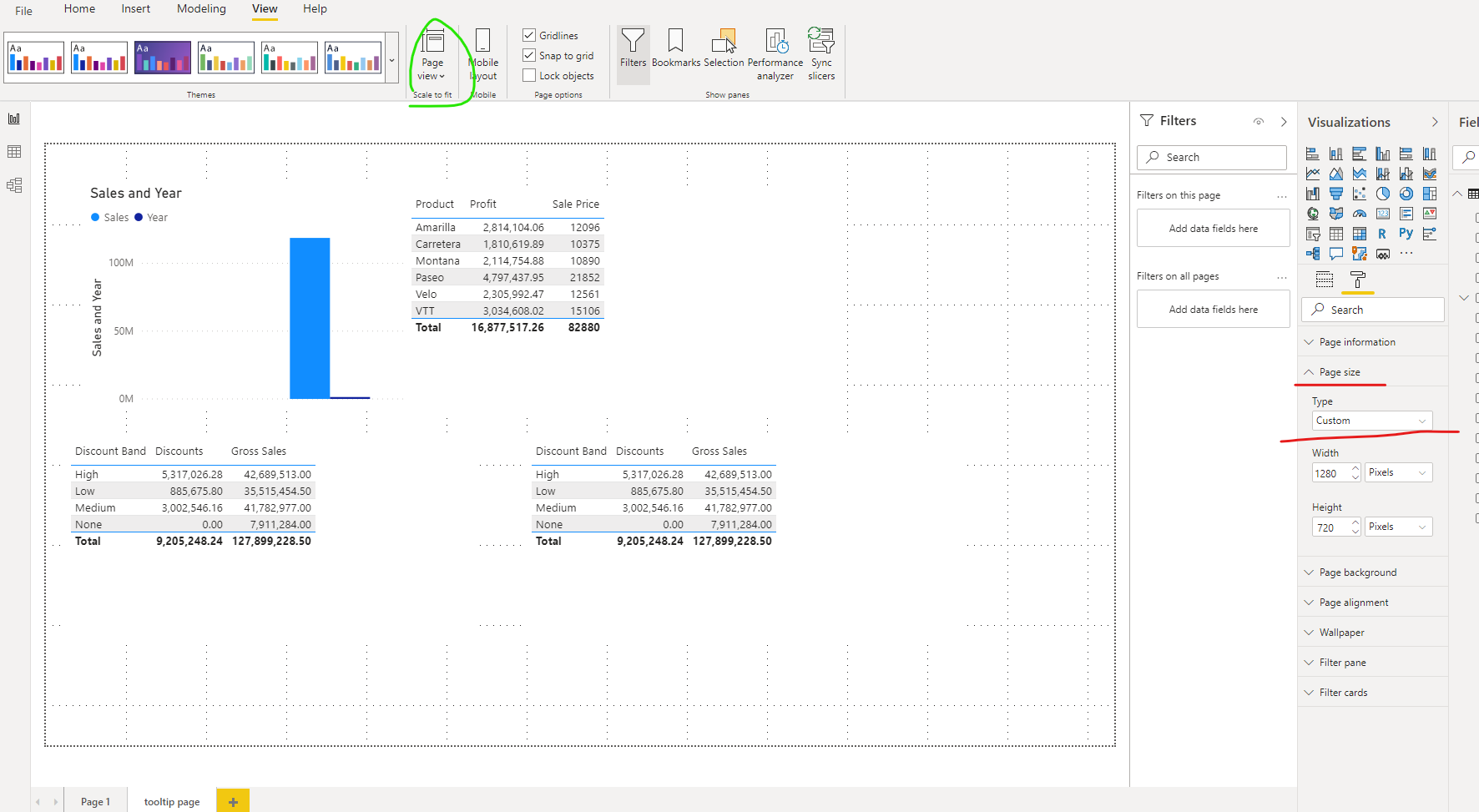1479x812 pixels.
Task: Switch to Report view in sidebar
Action: pyautogui.click(x=14, y=119)
